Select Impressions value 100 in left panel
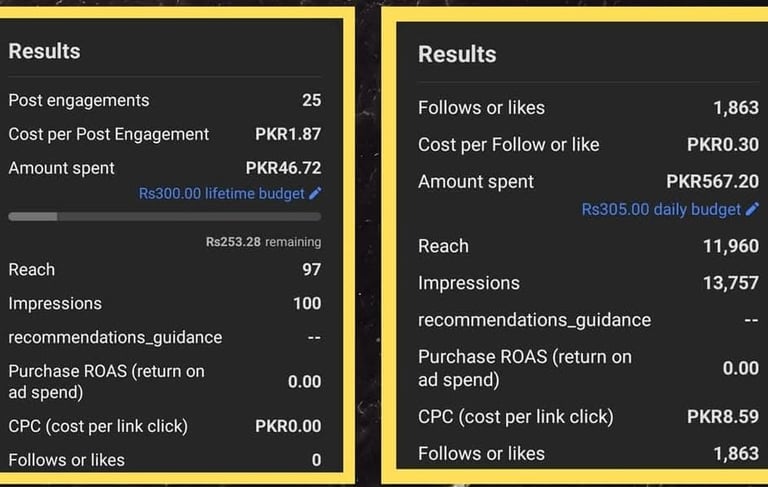Viewport: 768px width, 487px height. (x=307, y=303)
